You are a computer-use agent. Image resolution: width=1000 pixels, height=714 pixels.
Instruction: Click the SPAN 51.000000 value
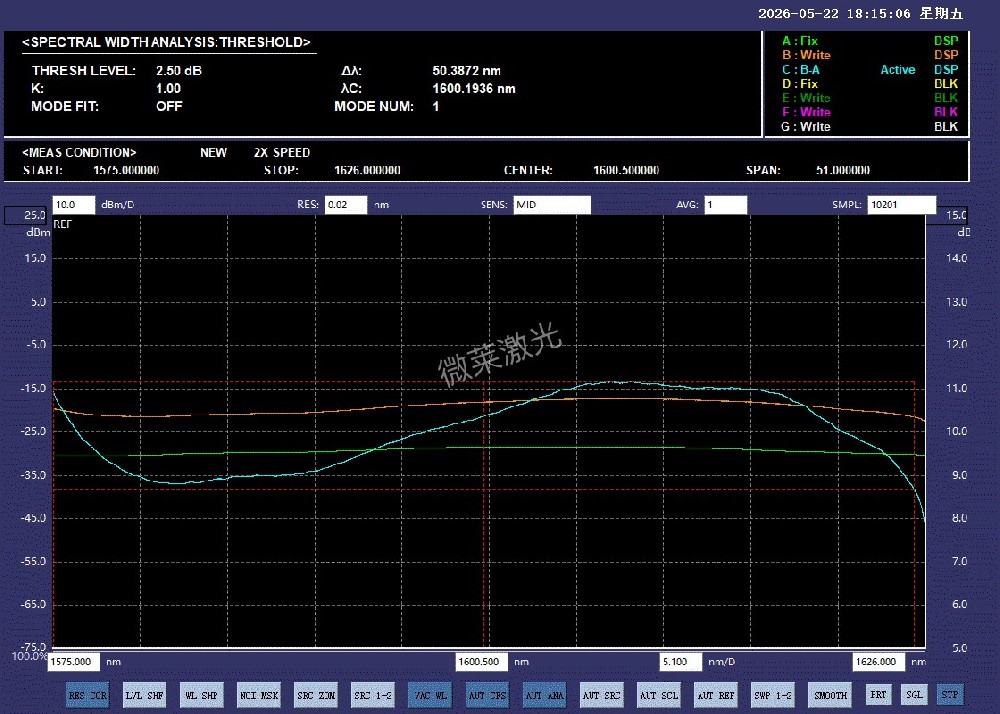click(843, 170)
